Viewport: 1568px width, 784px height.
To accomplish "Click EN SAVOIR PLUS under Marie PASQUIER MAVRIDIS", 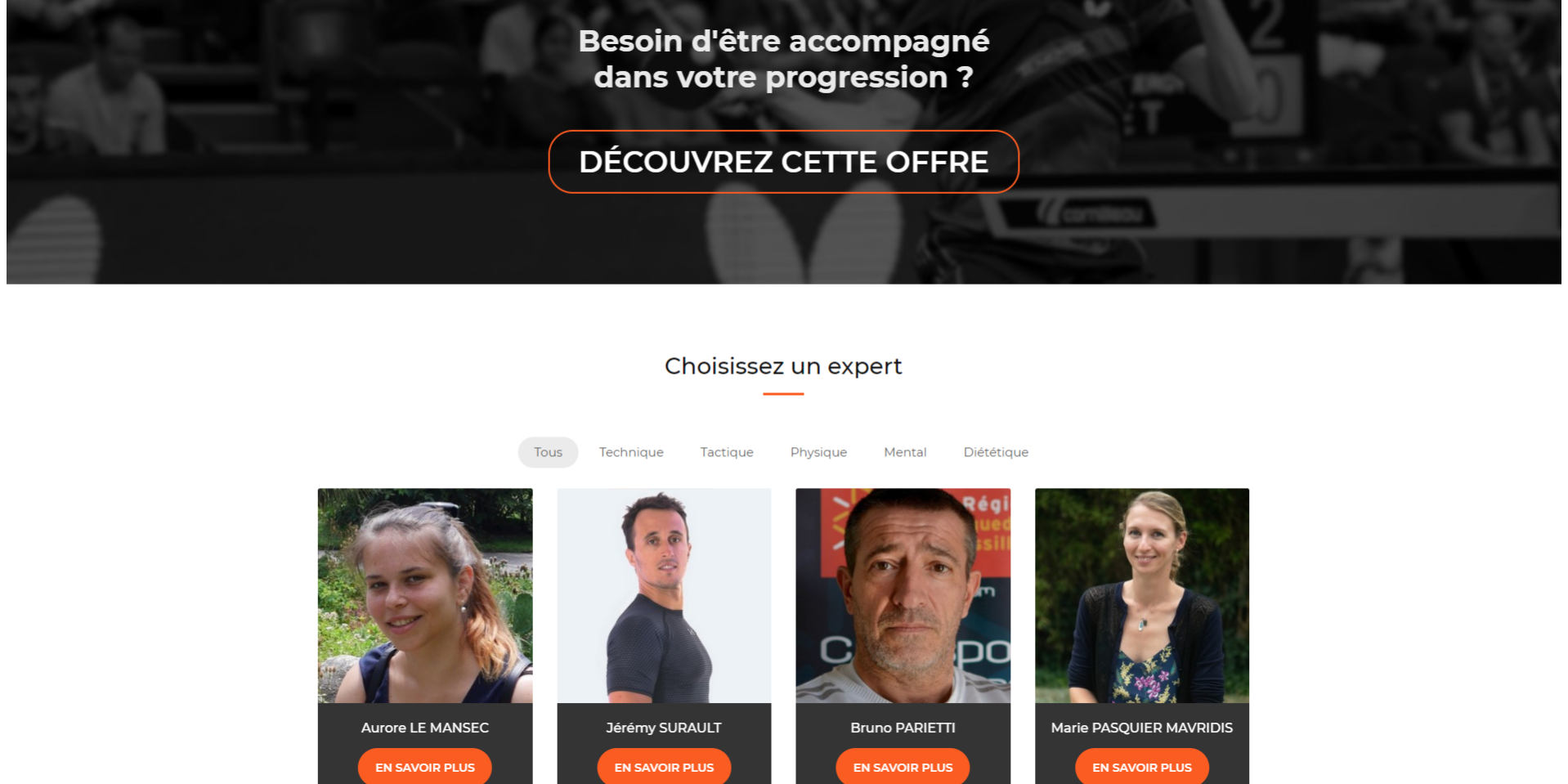I will point(1142,767).
